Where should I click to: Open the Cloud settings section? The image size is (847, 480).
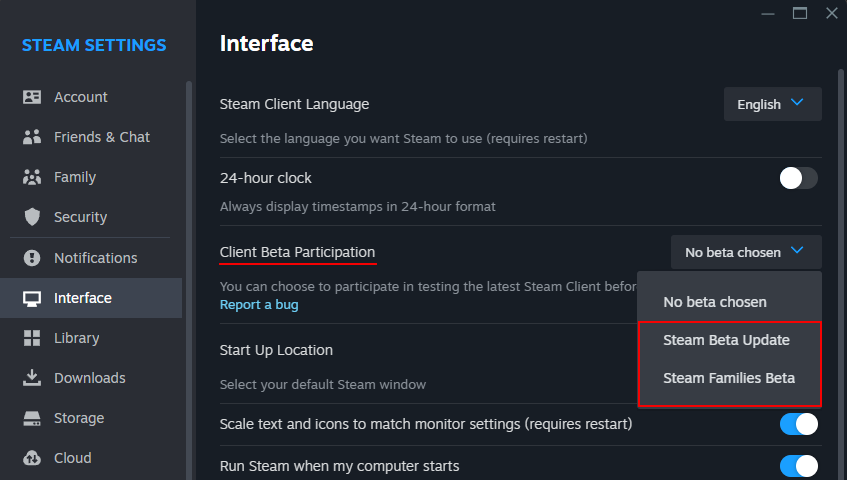click(72, 458)
